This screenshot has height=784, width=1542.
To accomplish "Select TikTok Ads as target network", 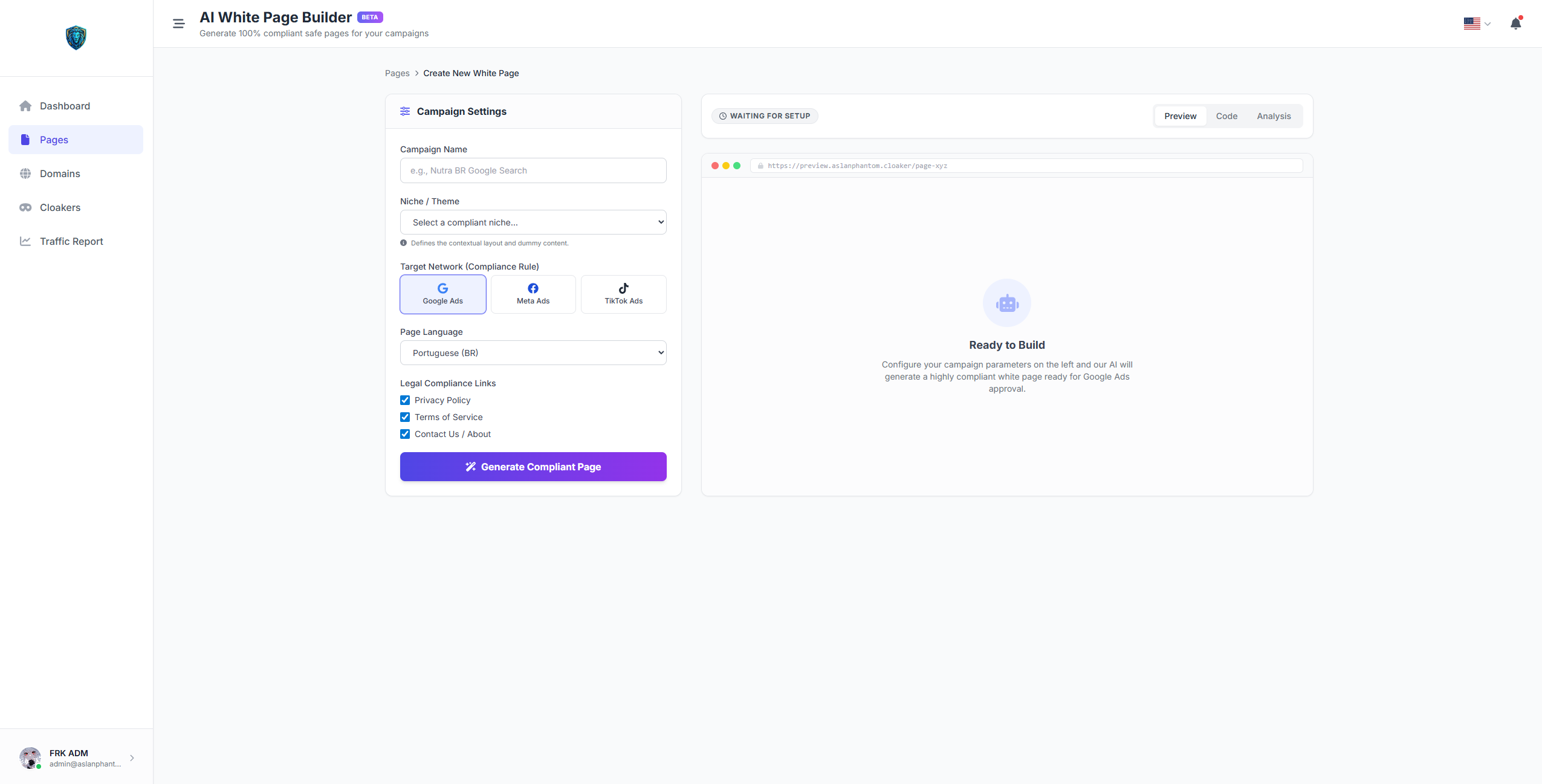I will (x=623, y=294).
